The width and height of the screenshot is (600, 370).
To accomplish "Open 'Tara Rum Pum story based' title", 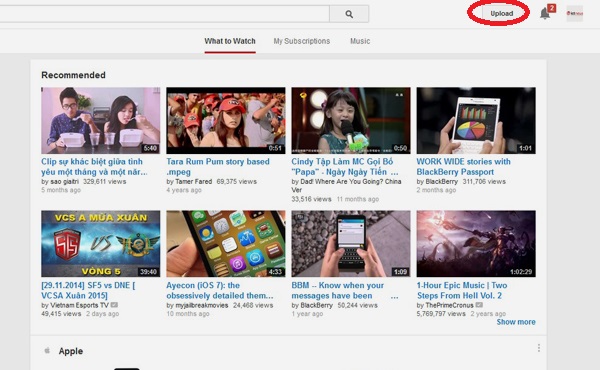I will coord(218,167).
